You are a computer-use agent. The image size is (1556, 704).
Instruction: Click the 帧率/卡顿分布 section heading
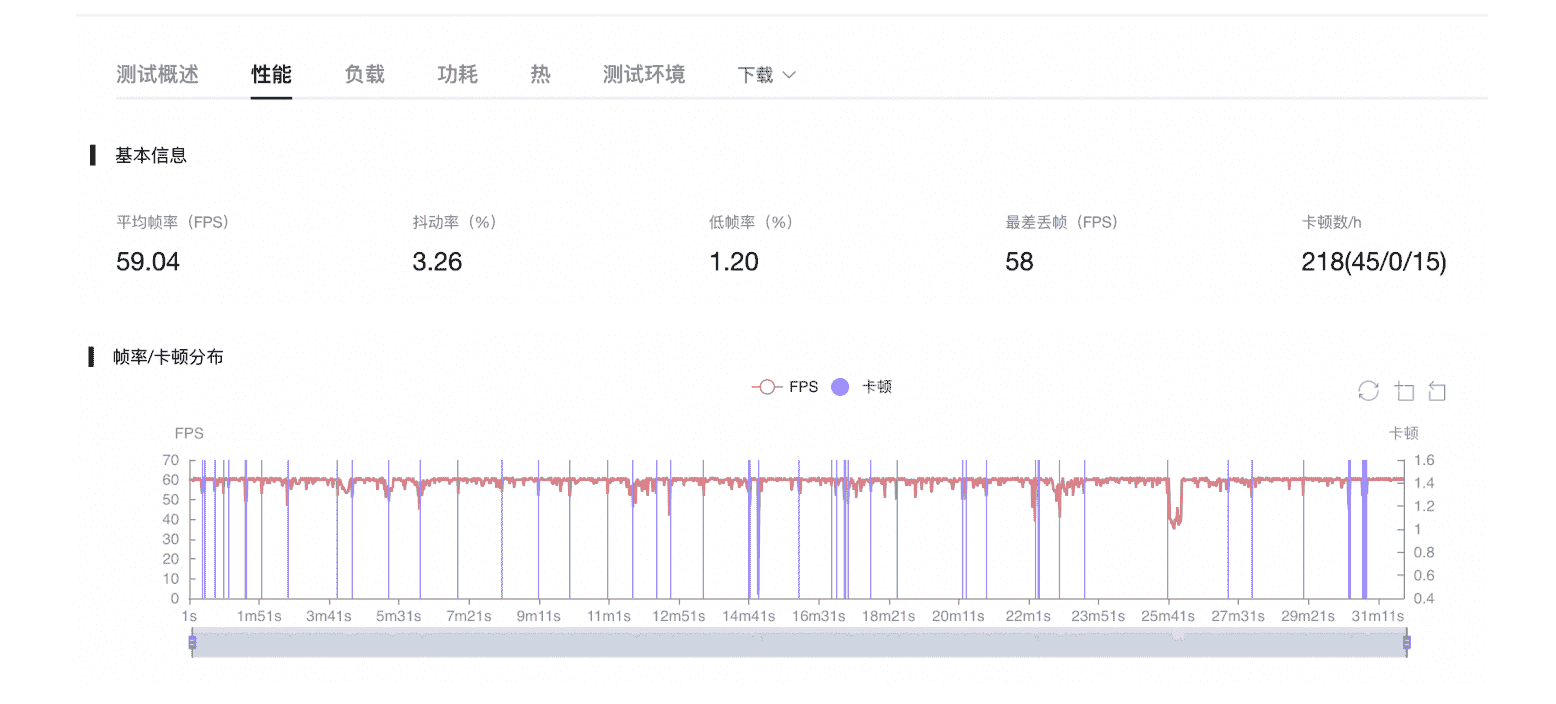pyautogui.click(x=169, y=356)
